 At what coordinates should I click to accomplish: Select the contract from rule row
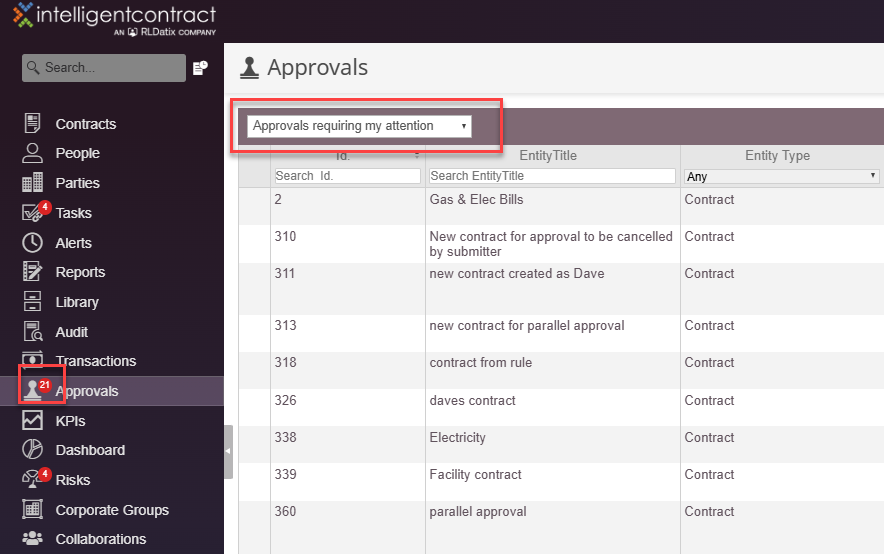click(561, 370)
